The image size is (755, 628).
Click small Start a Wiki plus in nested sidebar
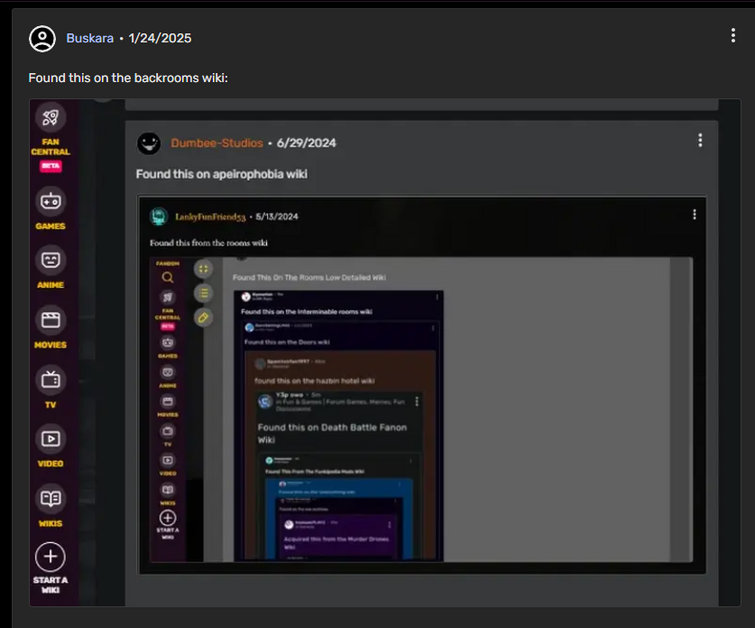point(168,518)
